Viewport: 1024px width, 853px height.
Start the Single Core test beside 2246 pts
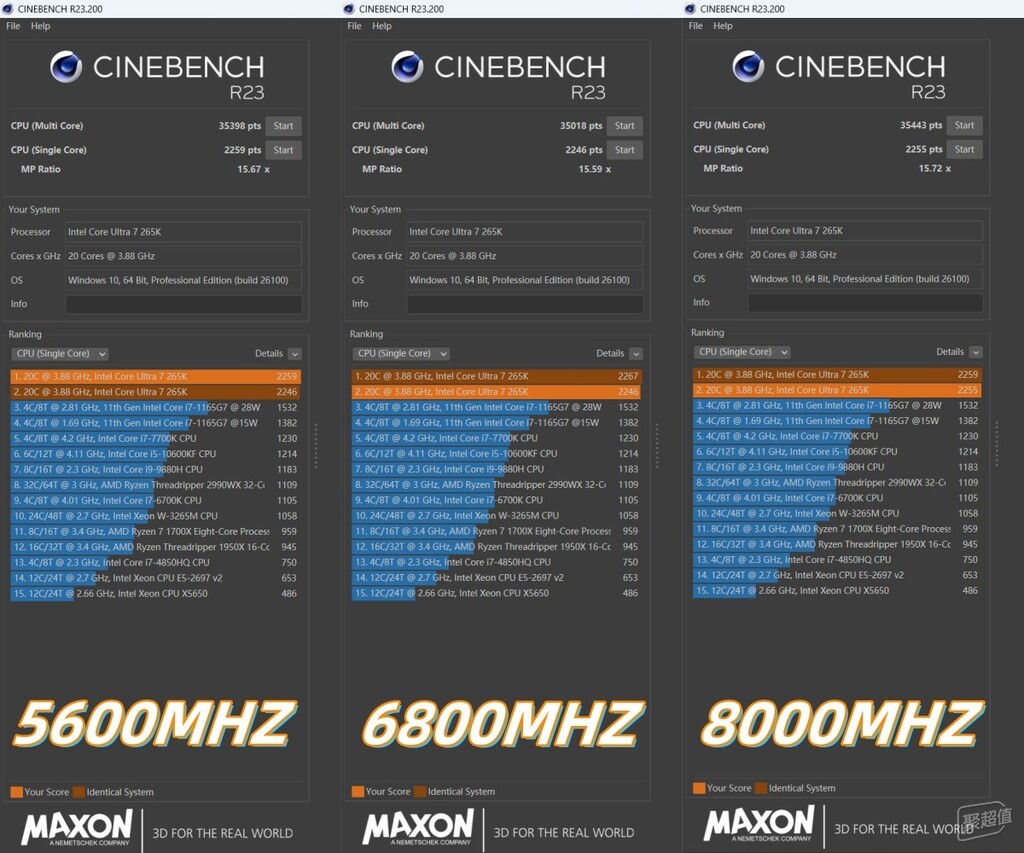coord(625,150)
